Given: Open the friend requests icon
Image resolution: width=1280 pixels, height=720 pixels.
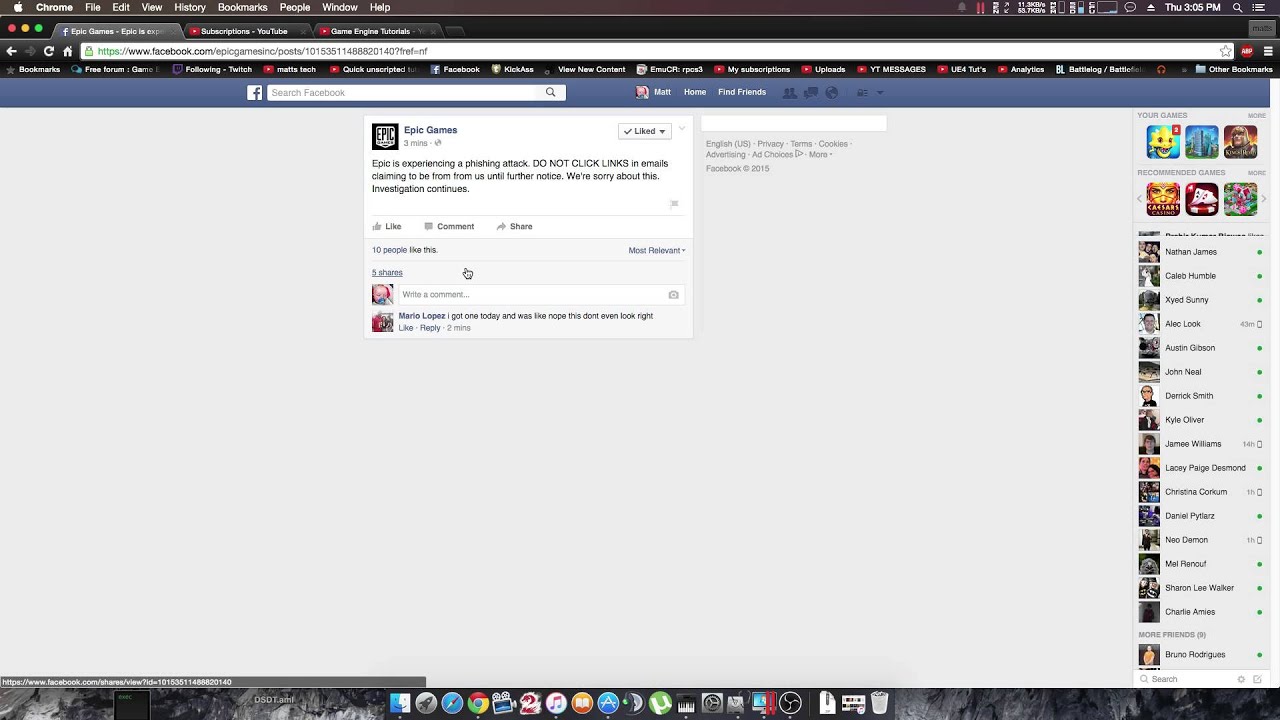Looking at the screenshot, I should coord(790,92).
